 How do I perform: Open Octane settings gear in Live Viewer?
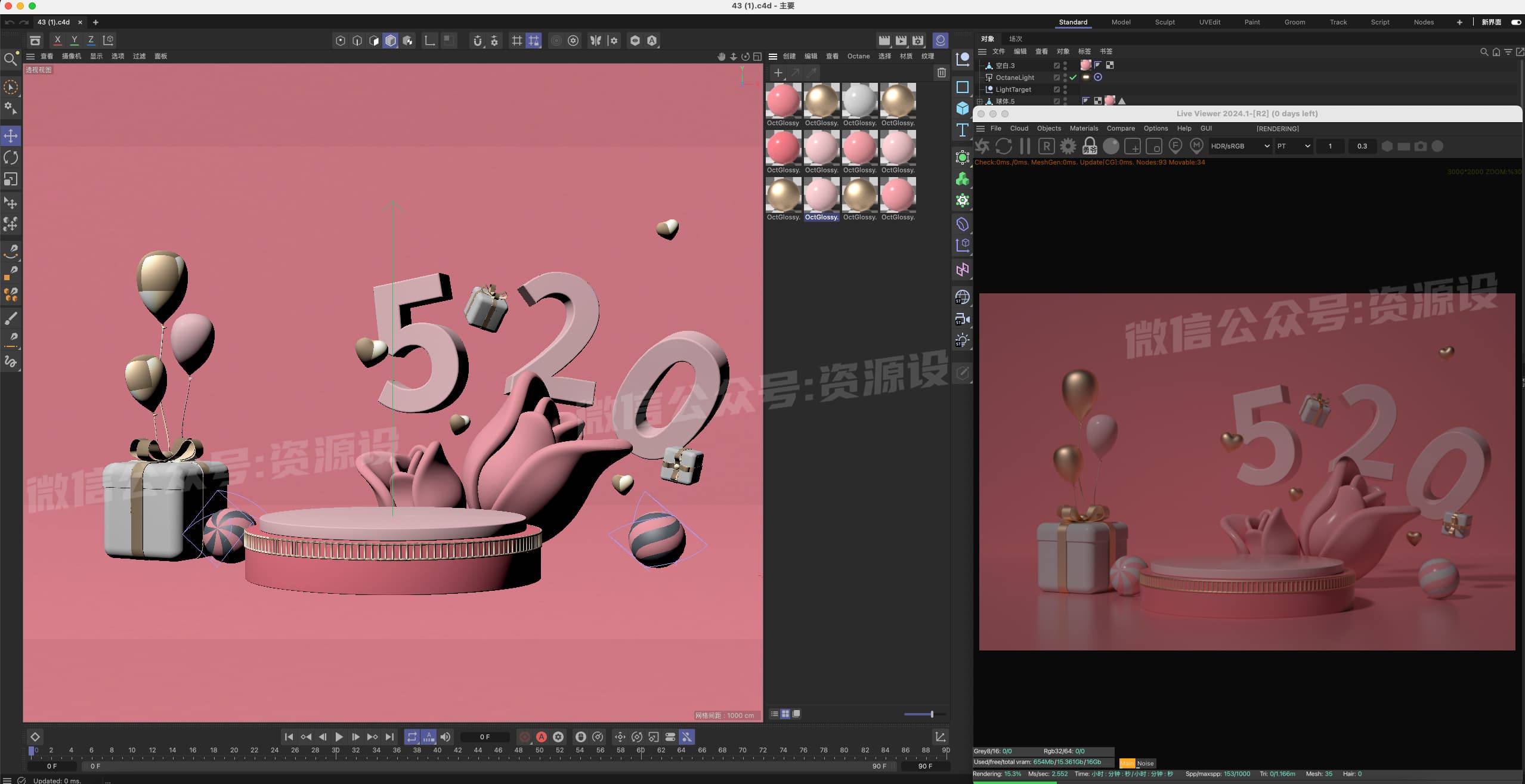coord(1068,146)
